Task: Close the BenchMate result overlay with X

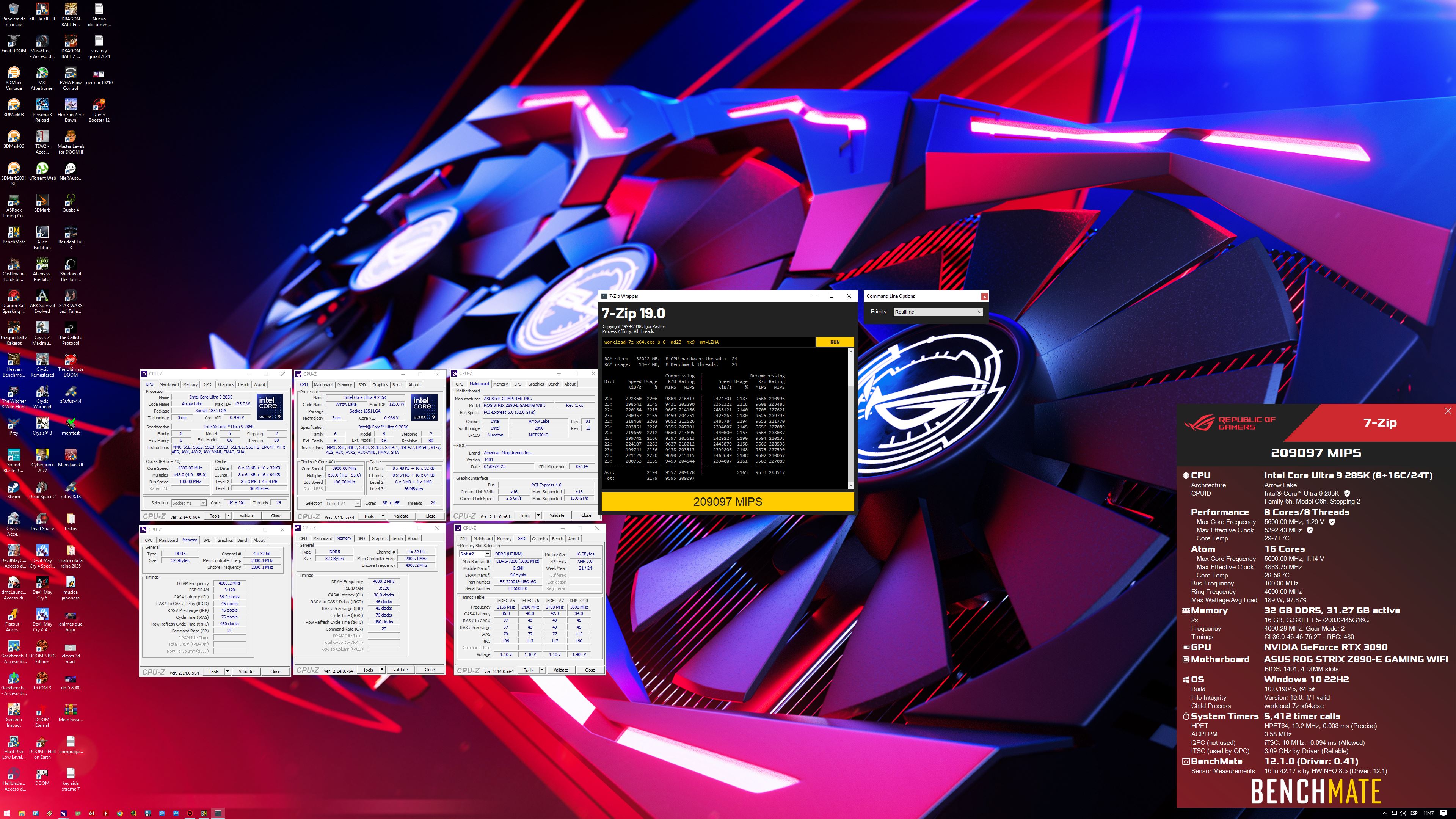Action: [1448, 411]
